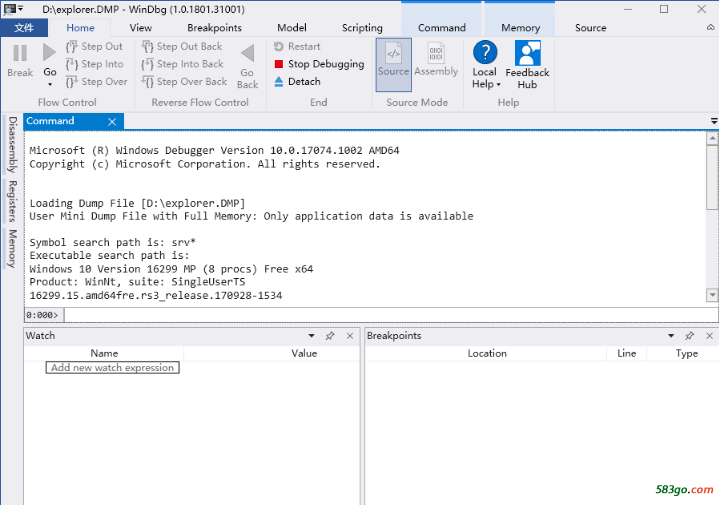The height and width of the screenshot is (505, 719).
Task: Click Step Out in Flow Control
Action: click(x=94, y=46)
